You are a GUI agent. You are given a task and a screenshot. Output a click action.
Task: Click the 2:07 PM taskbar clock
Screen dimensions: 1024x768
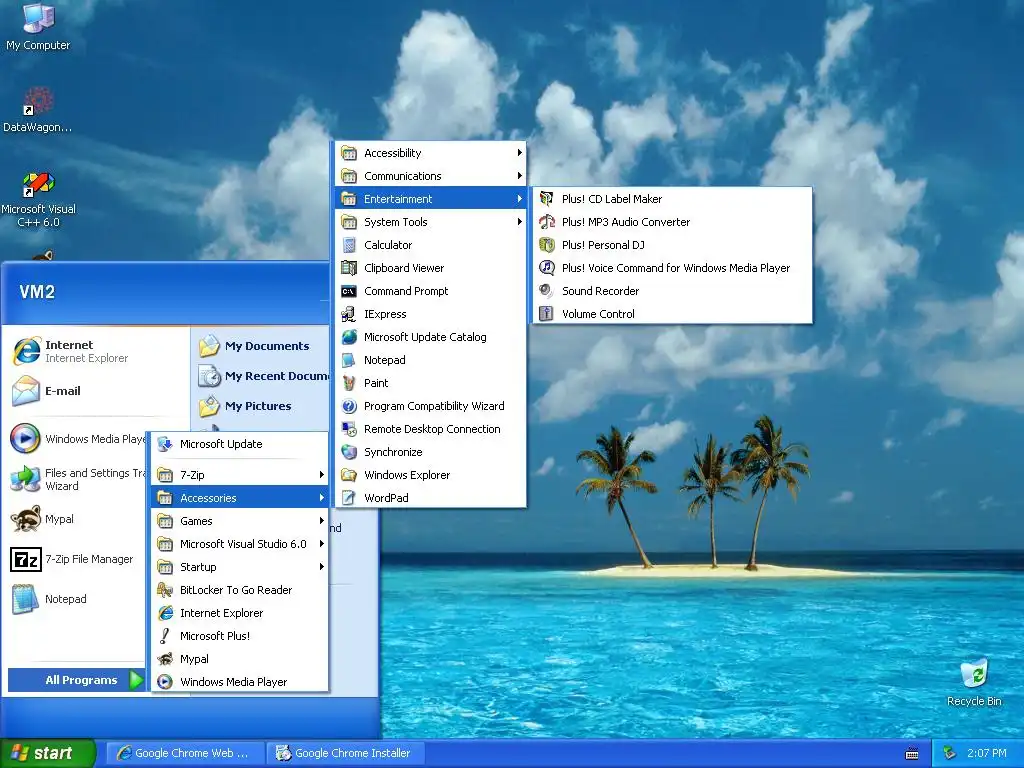[987, 754]
